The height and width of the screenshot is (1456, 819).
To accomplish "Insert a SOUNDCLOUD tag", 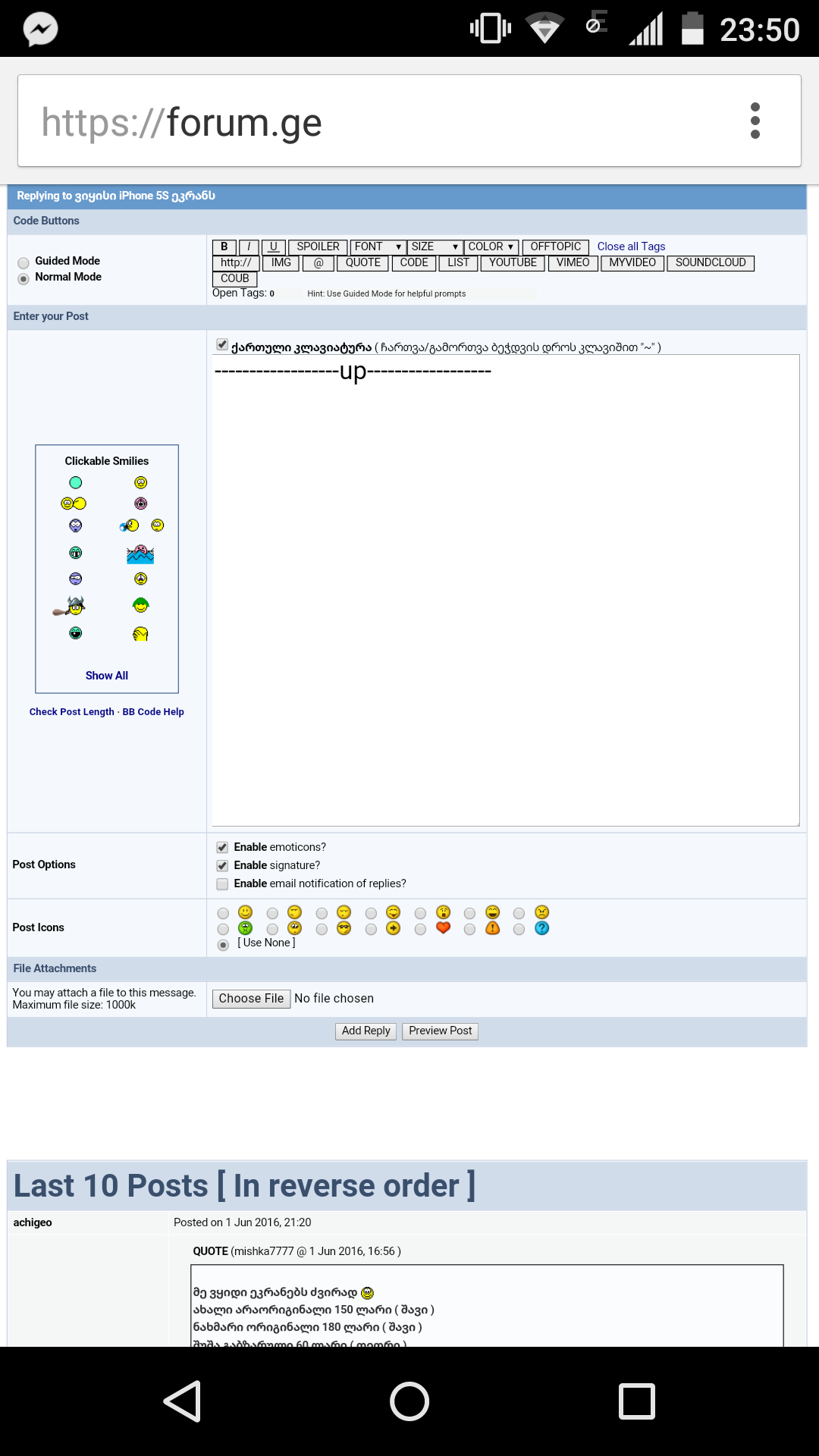I will coord(711,263).
